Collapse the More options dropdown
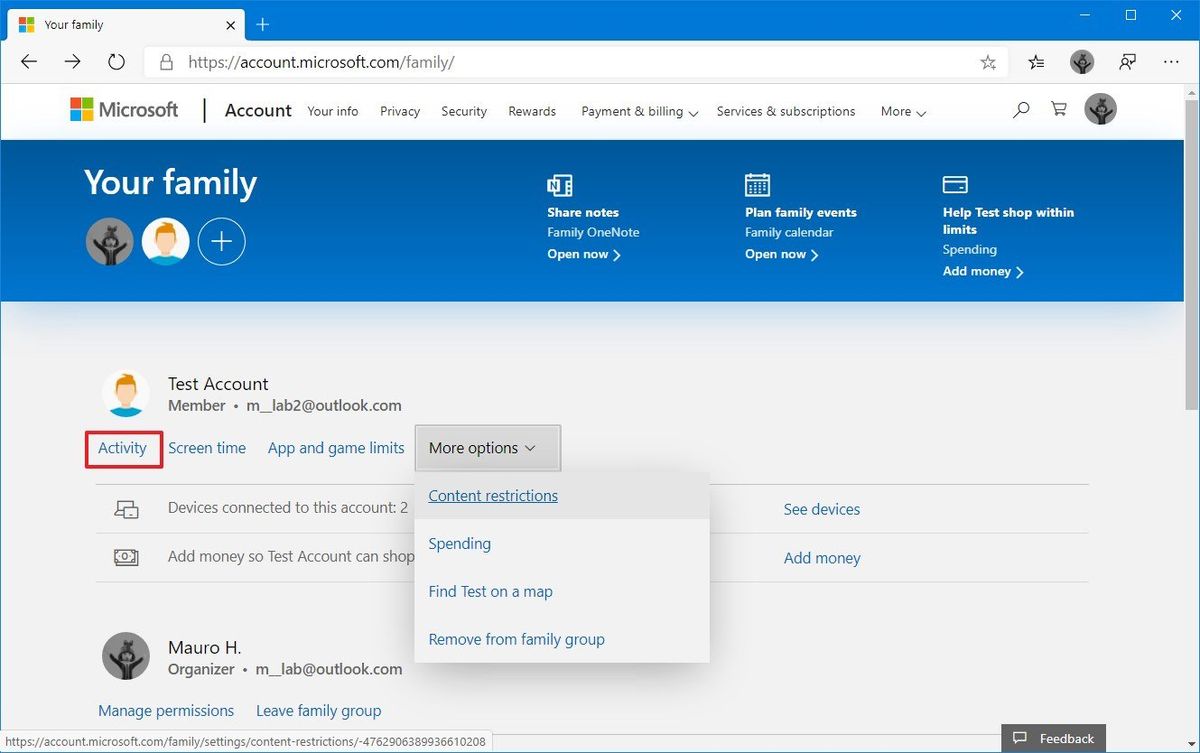Image resolution: width=1200 pixels, height=753 pixels. pos(487,448)
